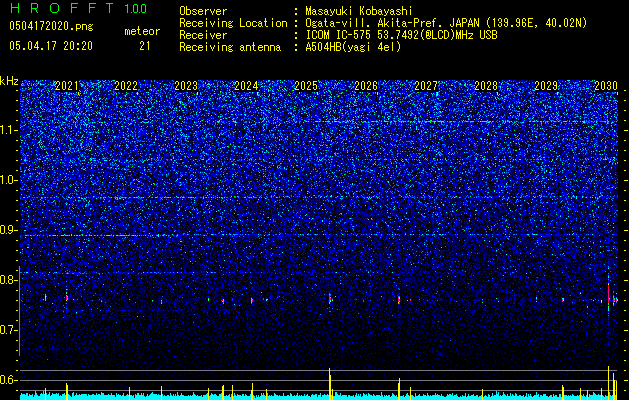This screenshot has width=629, height=400.
Task: Click the tall yellow signal peak at 2025
Action: pos(330,384)
